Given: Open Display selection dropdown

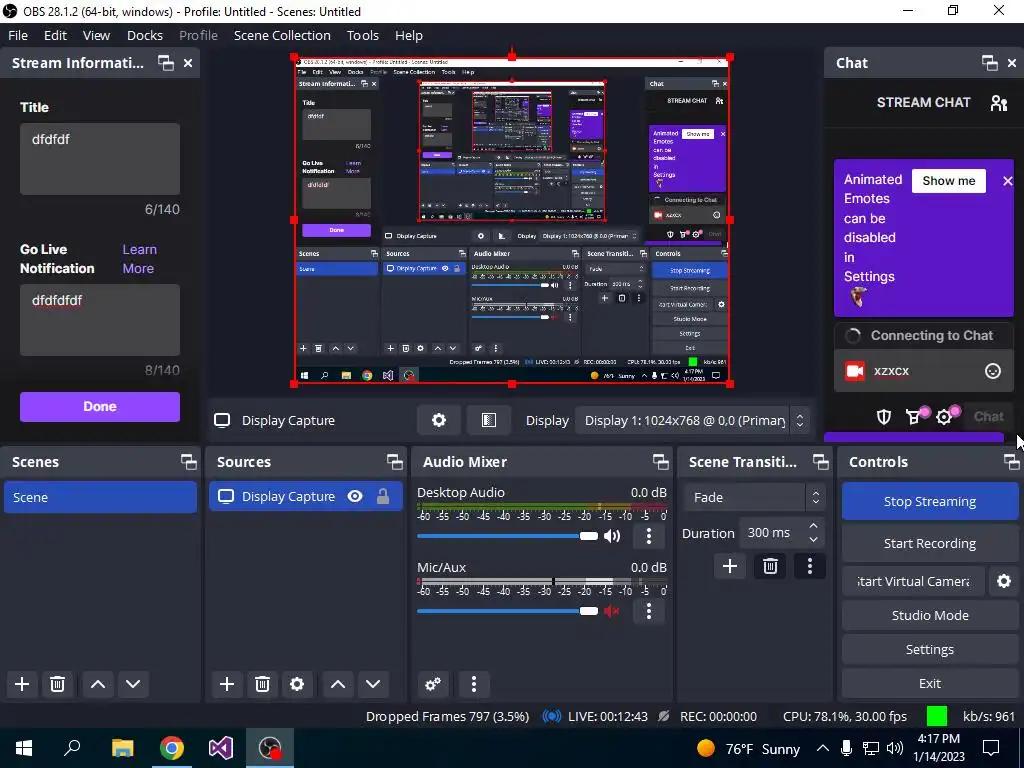Looking at the screenshot, I should pos(692,421).
